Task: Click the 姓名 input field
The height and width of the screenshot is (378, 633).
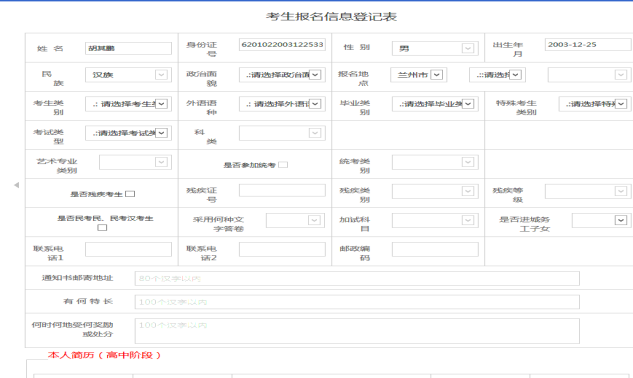Action: (x=128, y=48)
